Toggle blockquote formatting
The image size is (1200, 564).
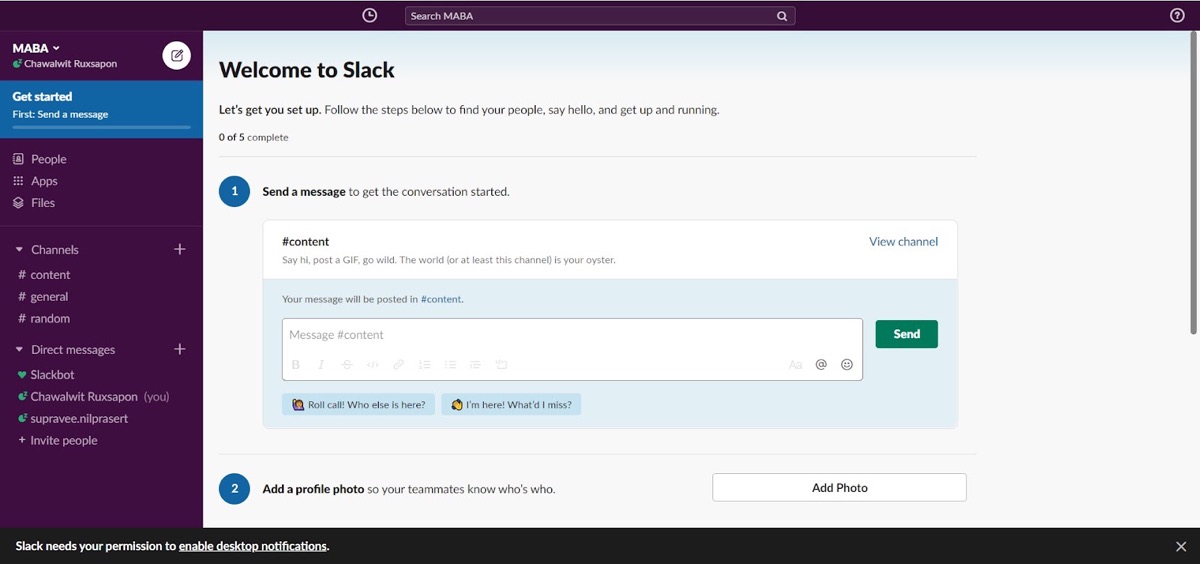click(475, 365)
